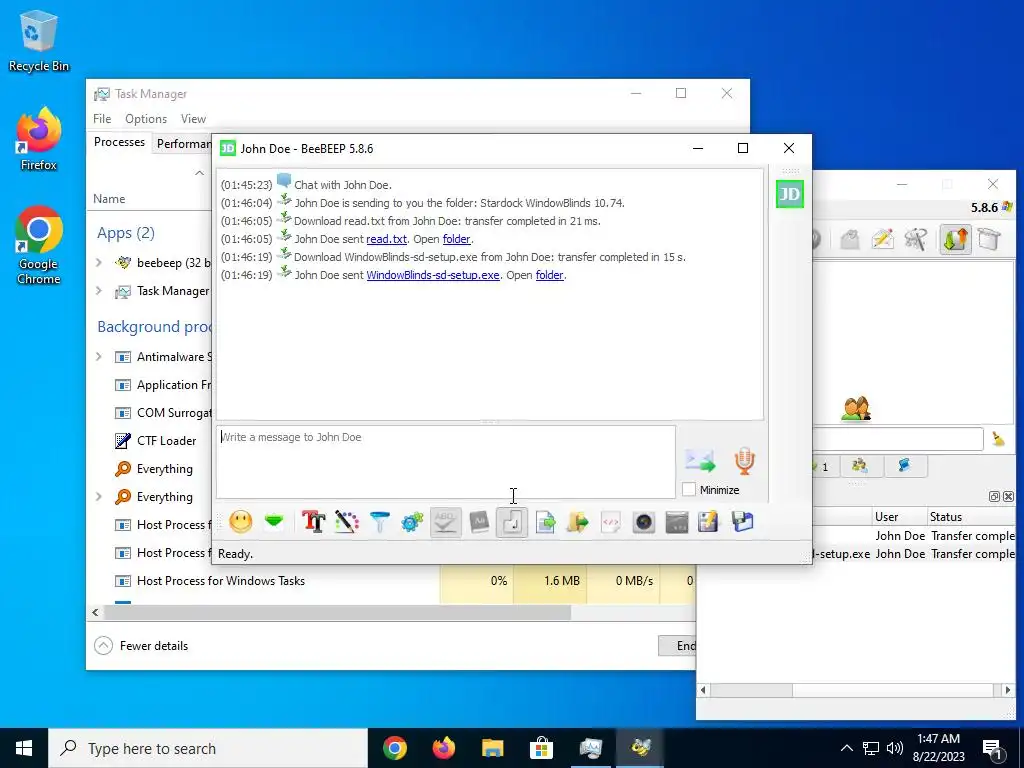Open folder link next to read.txt

(456, 239)
